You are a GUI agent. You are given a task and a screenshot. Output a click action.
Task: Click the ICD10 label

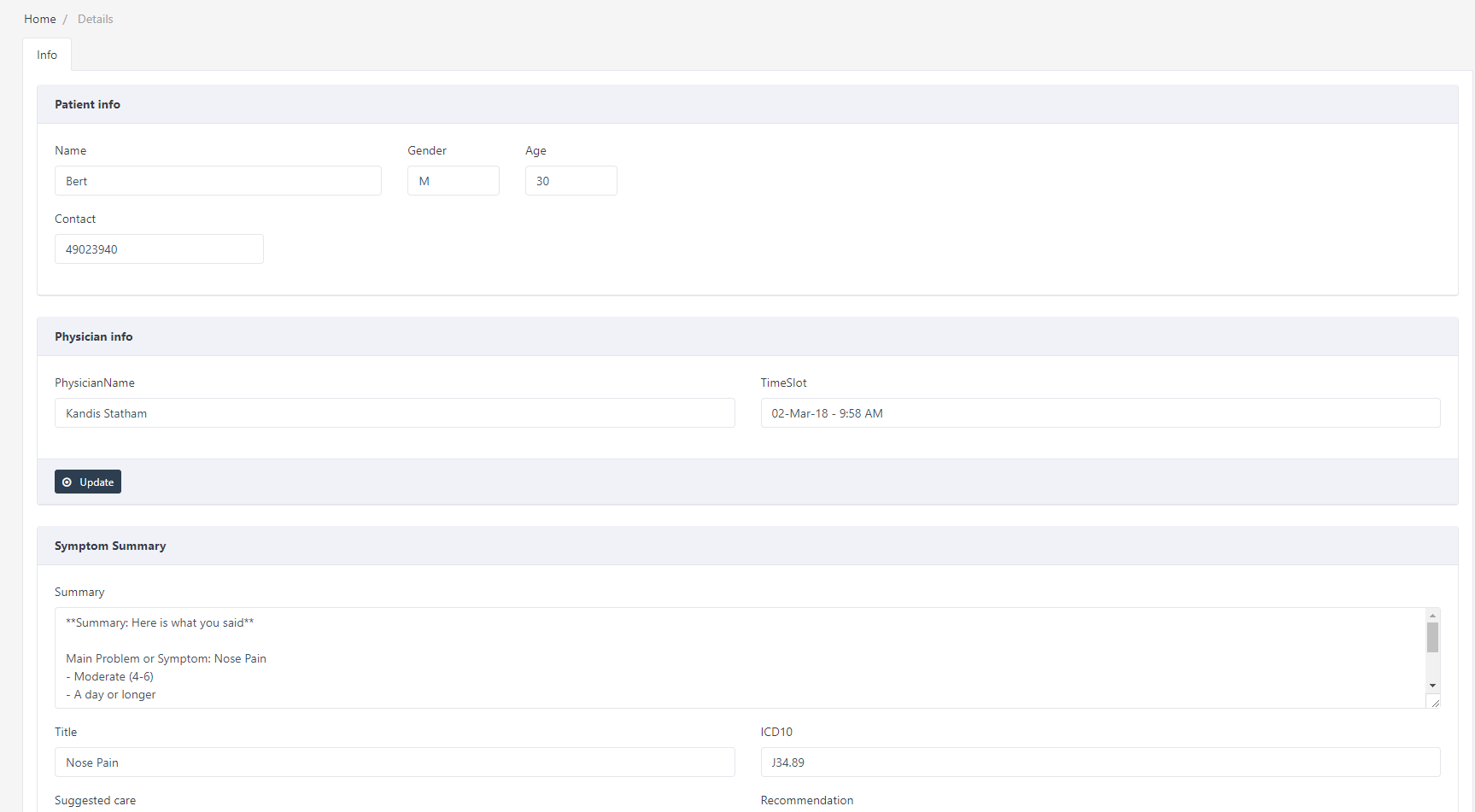point(776,732)
